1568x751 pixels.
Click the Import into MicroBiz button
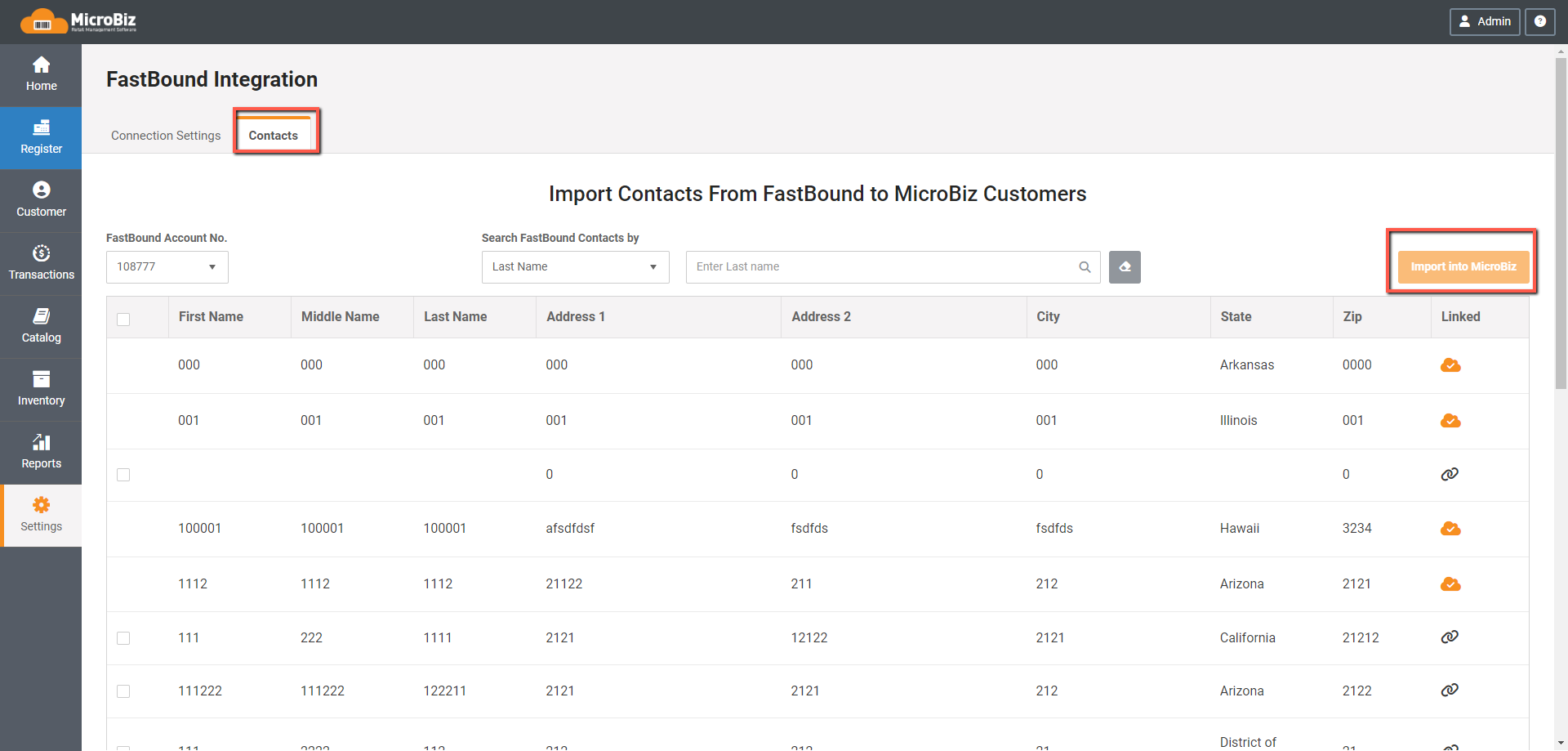click(x=1463, y=267)
